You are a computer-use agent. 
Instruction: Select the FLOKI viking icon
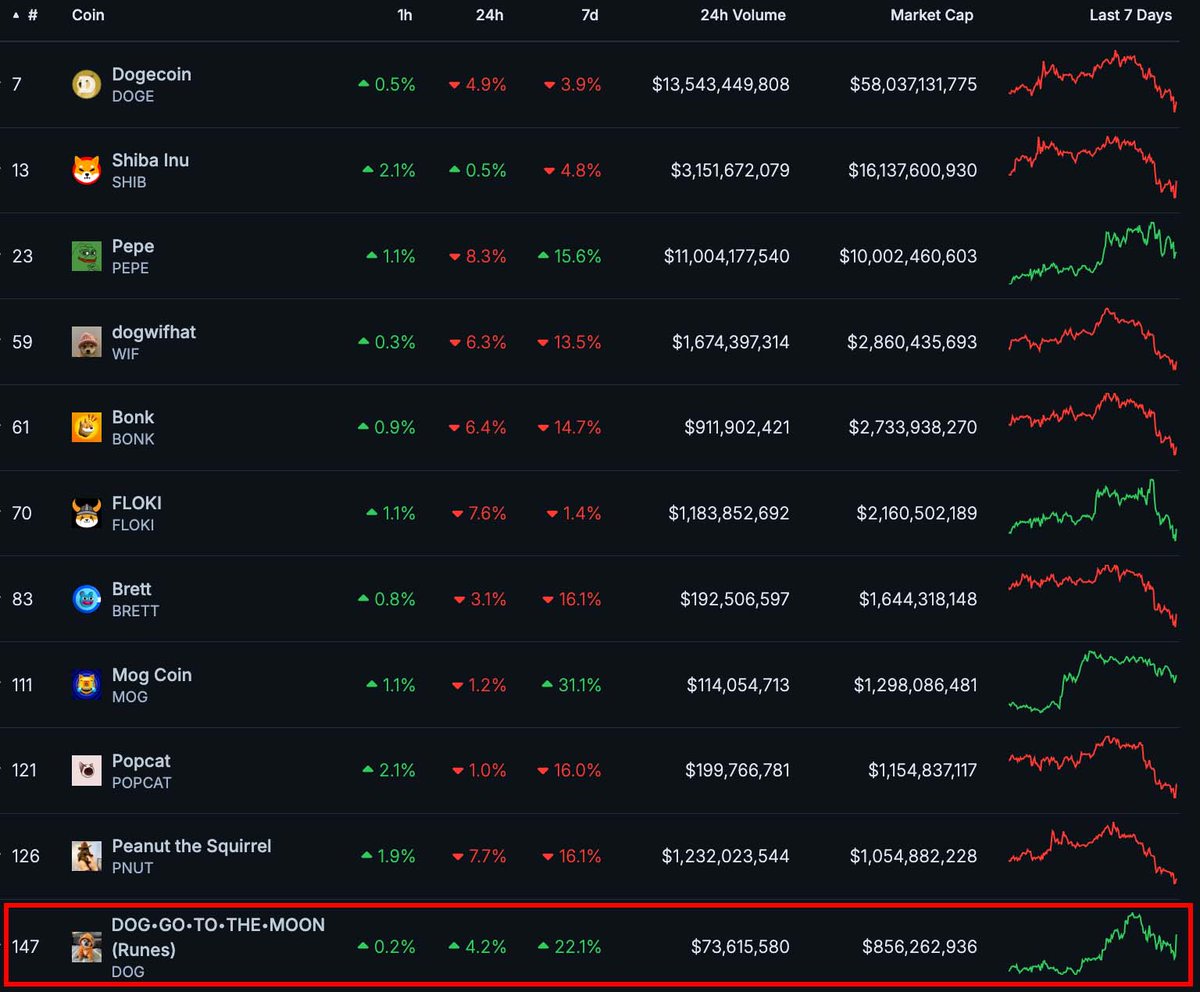[x=86, y=513]
